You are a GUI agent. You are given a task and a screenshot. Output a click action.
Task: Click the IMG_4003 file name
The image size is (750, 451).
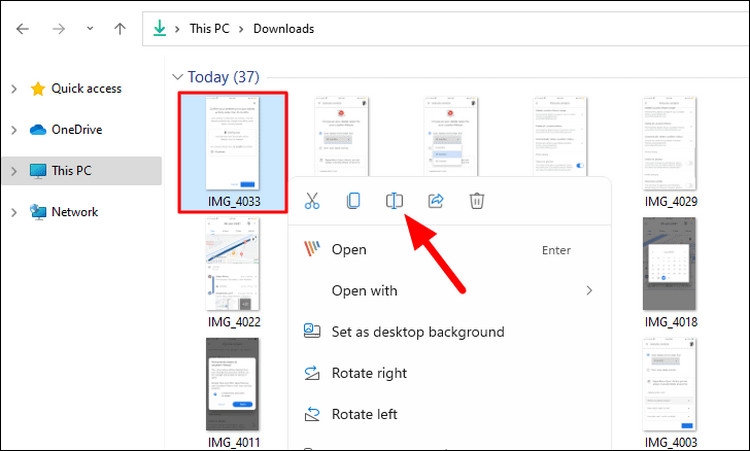coord(671,442)
